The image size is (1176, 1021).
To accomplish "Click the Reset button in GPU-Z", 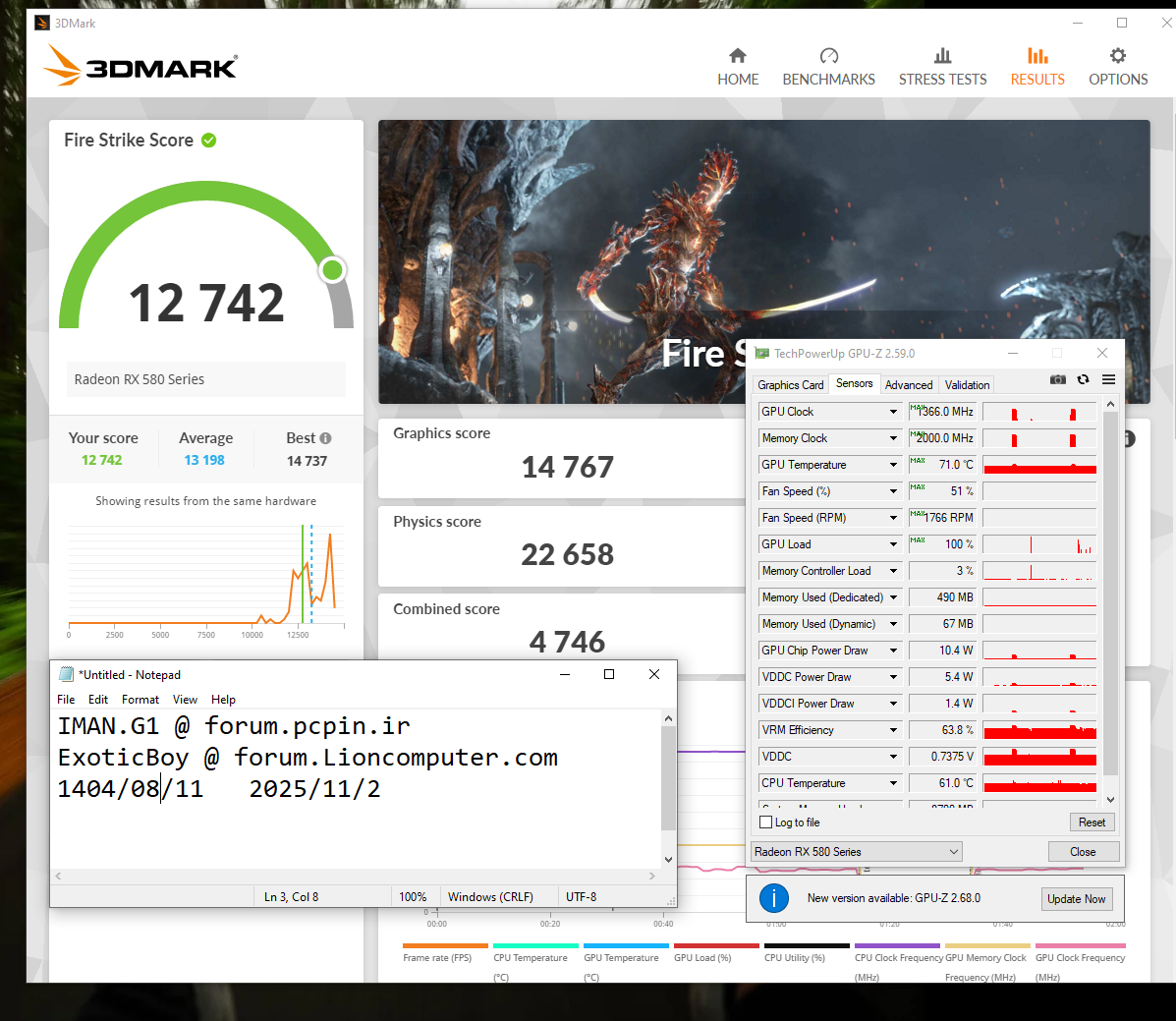I will (1092, 822).
